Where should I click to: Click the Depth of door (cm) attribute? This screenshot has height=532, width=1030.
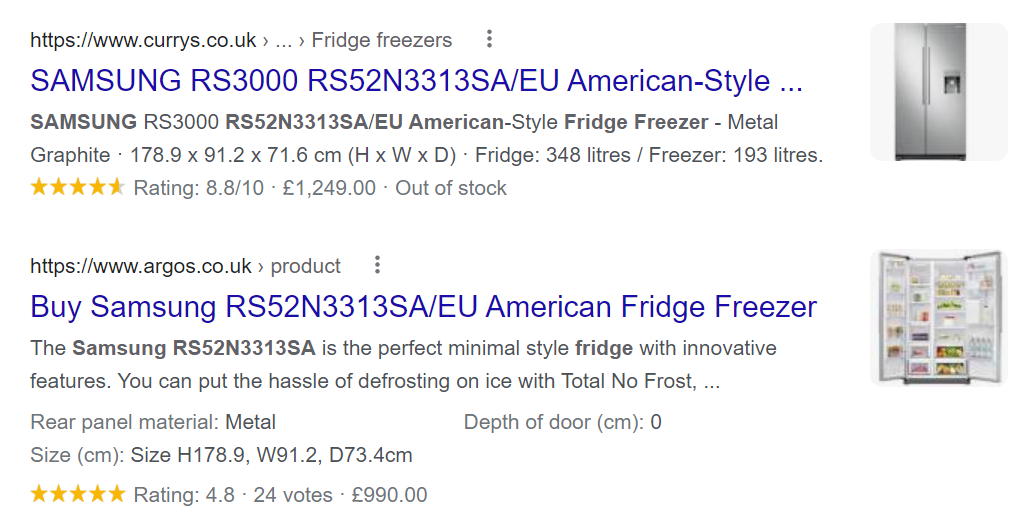(x=562, y=422)
